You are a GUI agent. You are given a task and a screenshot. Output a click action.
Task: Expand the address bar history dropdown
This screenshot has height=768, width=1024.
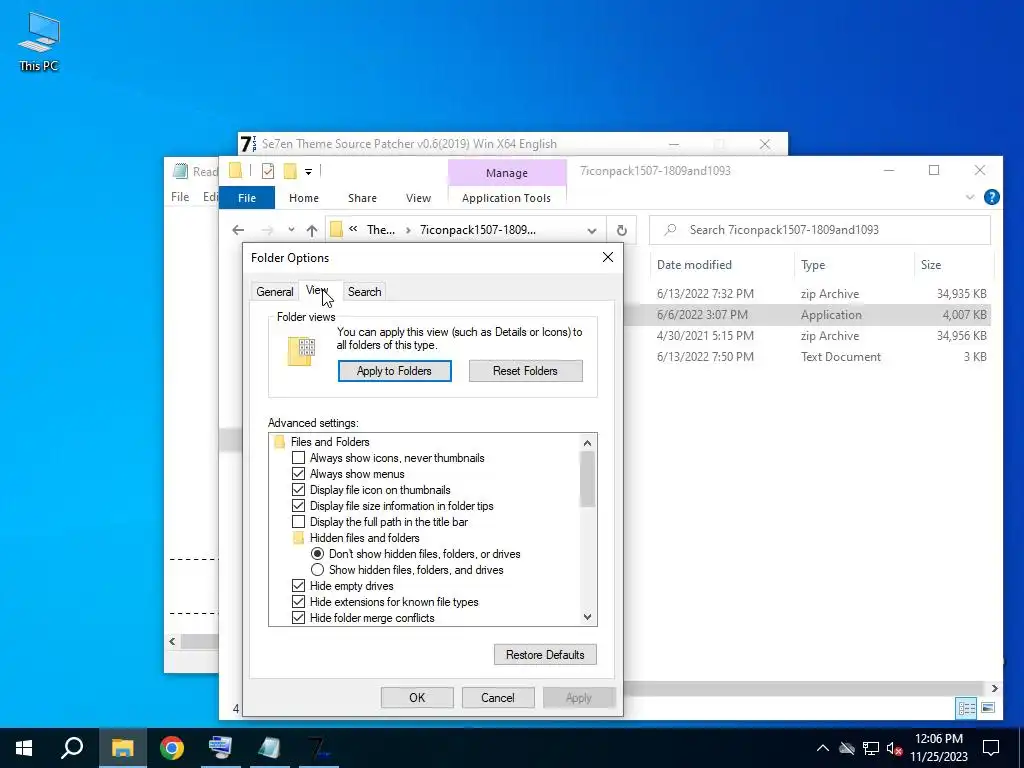point(592,230)
